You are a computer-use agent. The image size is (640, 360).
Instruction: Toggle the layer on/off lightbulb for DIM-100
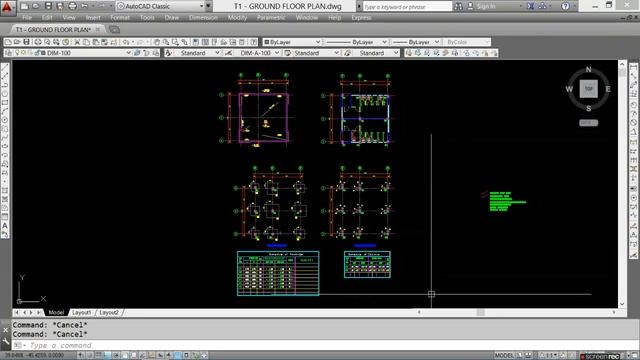tap(17, 53)
